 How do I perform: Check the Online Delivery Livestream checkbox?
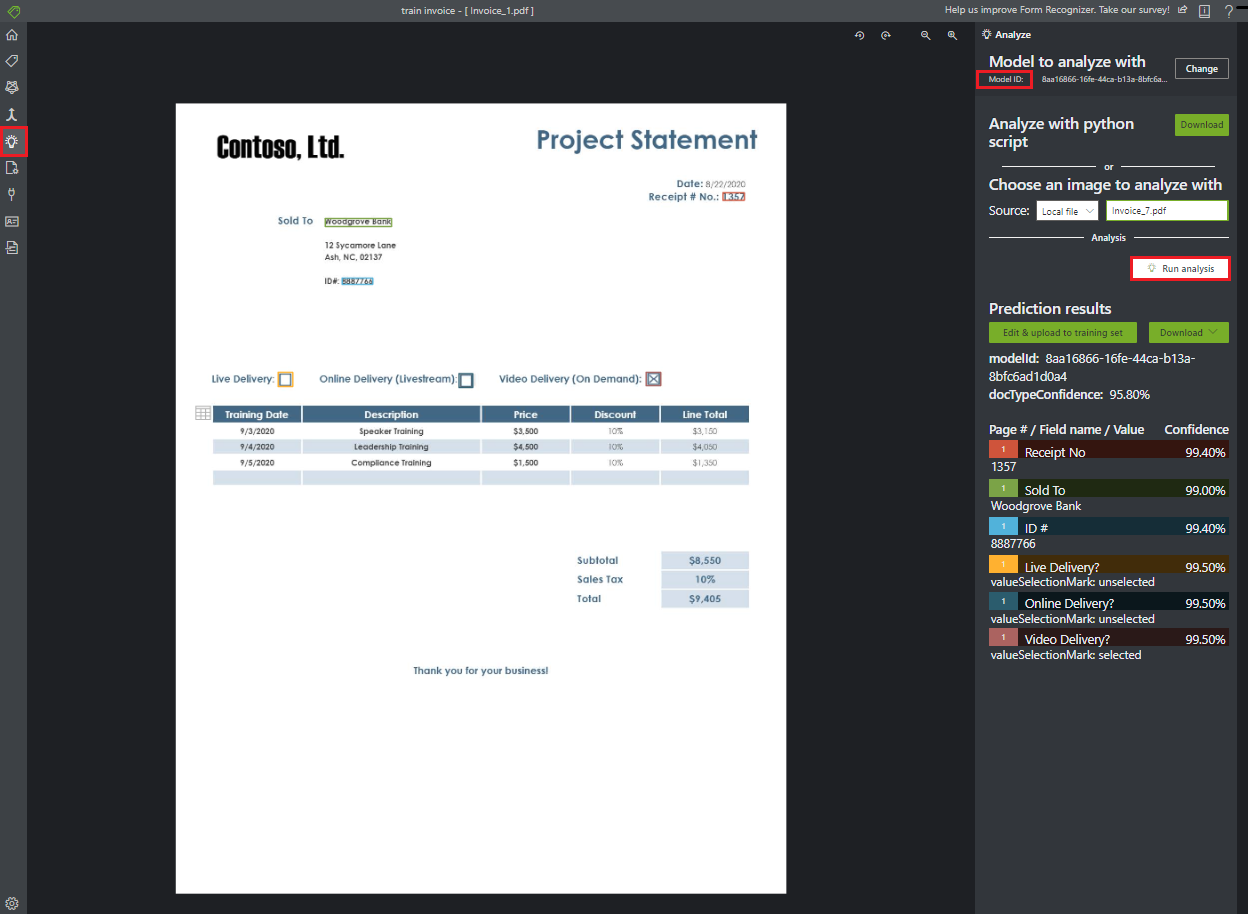(x=466, y=379)
